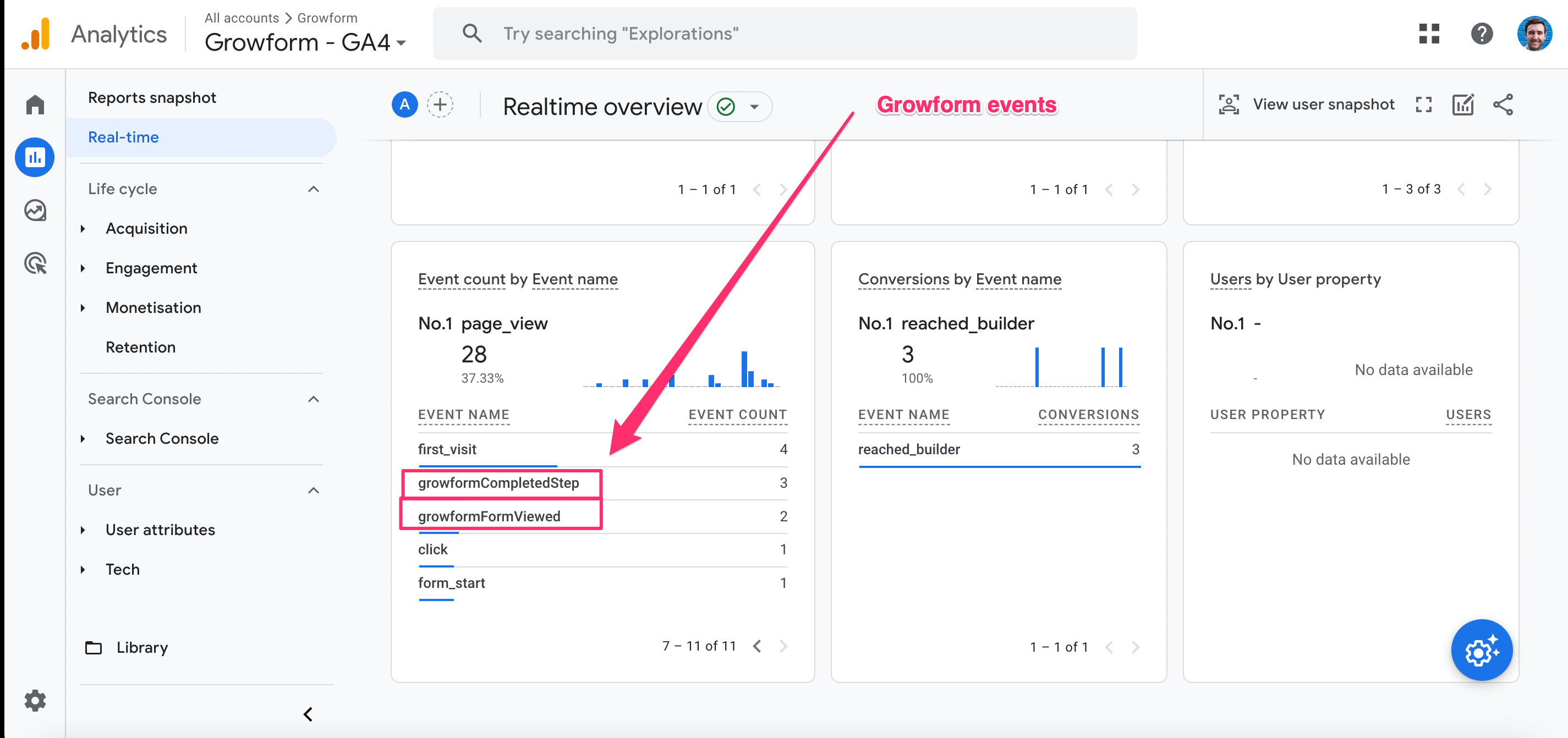Expand the Engagement menu arrow
The image size is (1568, 738).
(x=83, y=268)
